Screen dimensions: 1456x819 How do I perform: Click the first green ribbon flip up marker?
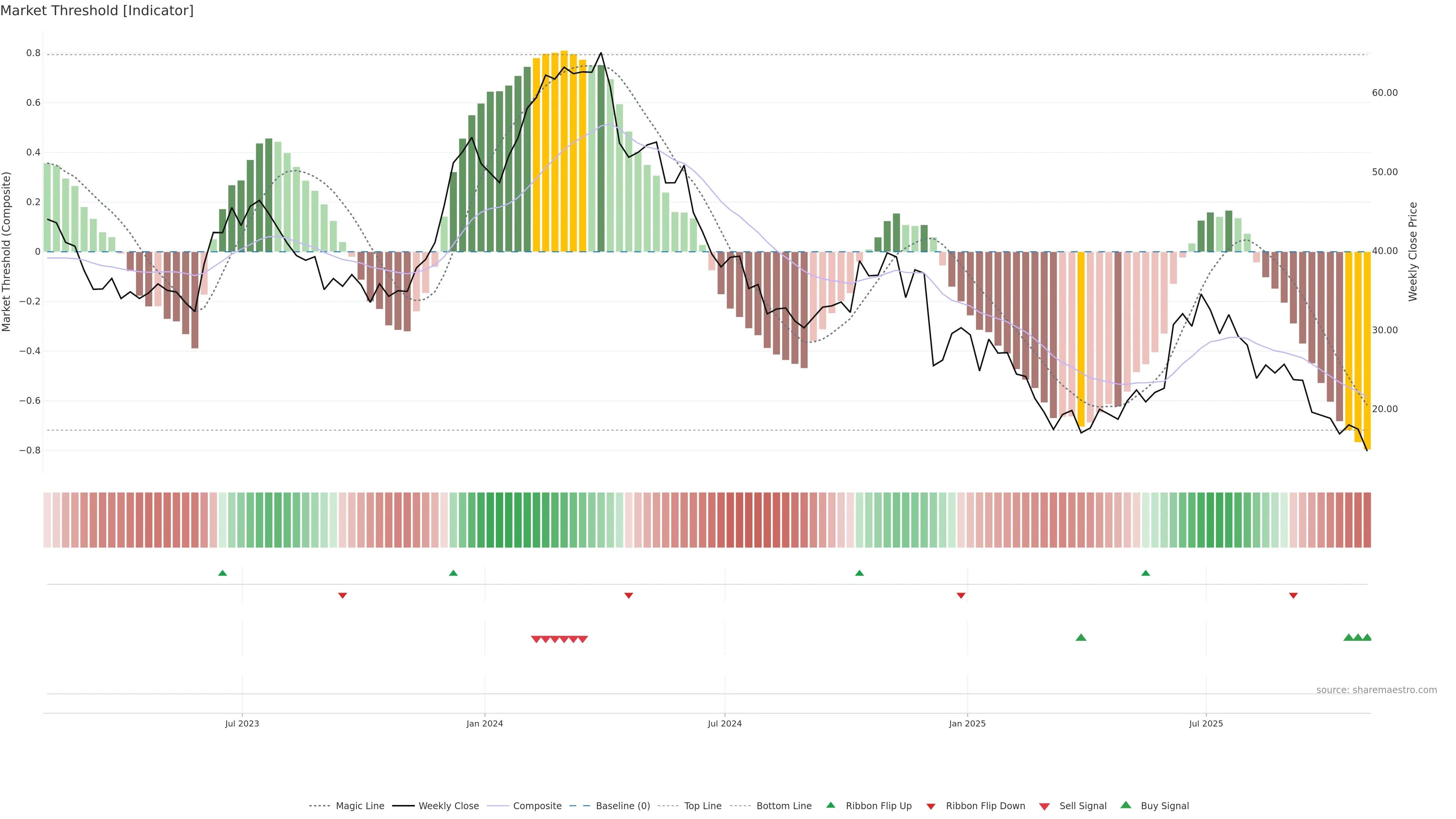click(x=223, y=573)
